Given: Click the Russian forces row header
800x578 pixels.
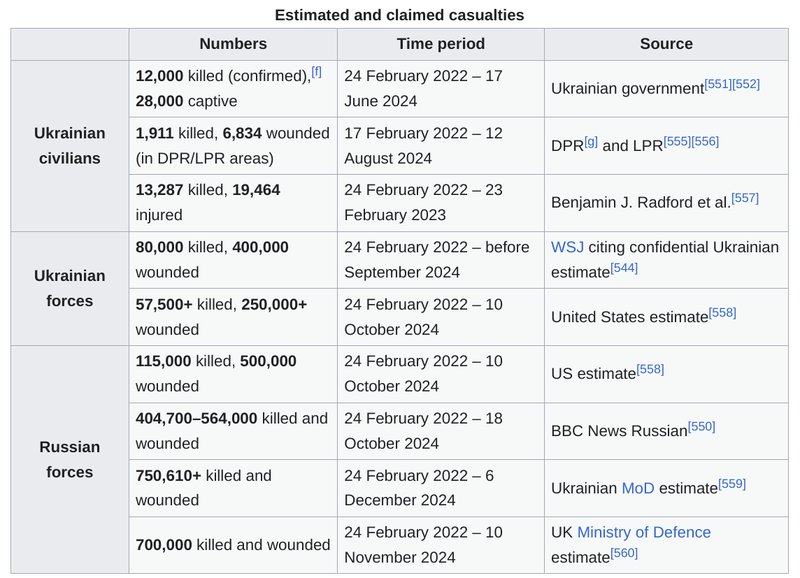Looking at the screenshot, I should click(x=69, y=459).
